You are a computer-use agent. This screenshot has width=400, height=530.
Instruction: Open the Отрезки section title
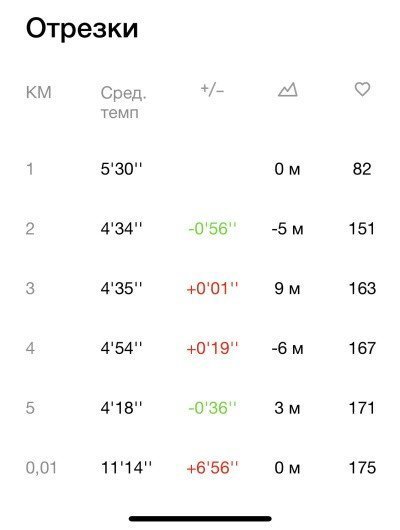pyautogui.click(x=82, y=28)
